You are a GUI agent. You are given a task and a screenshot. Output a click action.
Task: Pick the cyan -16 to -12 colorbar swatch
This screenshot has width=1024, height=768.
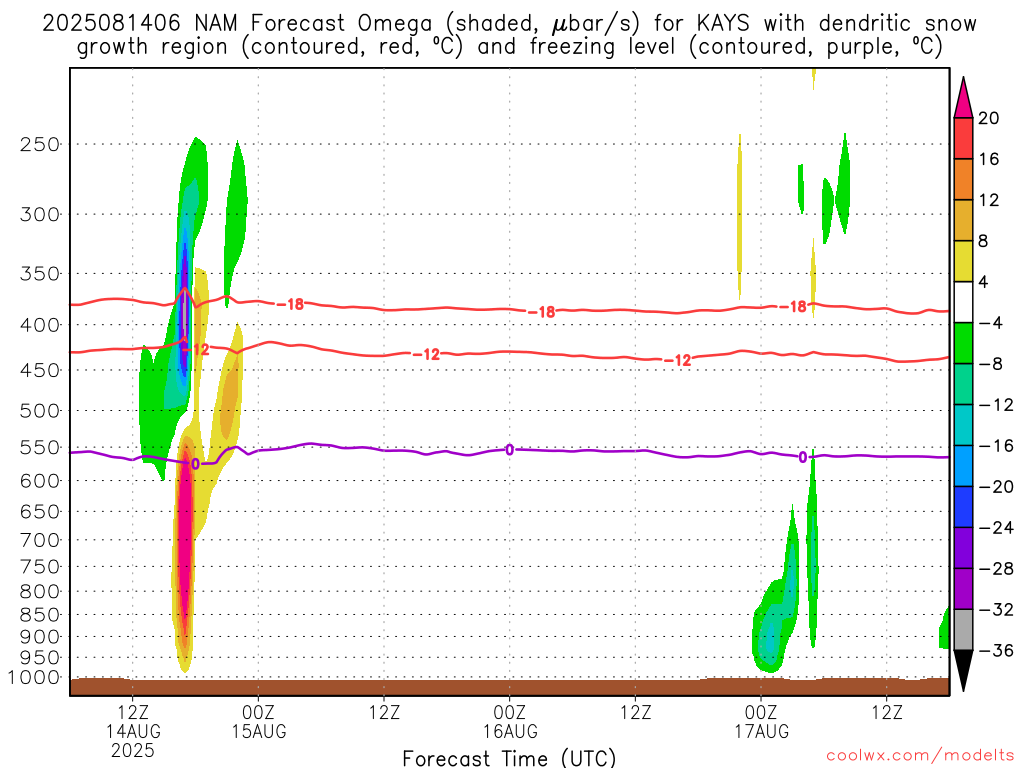pyautogui.click(x=963, y=425)
